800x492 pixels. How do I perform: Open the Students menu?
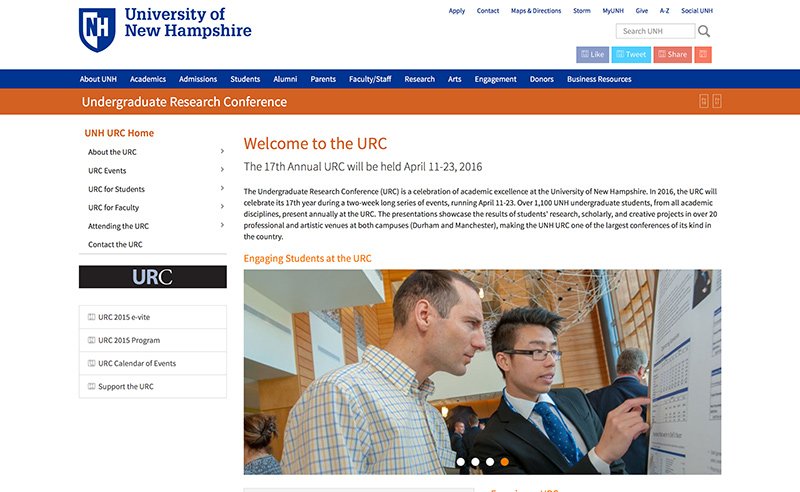click(x=245, y=79)
